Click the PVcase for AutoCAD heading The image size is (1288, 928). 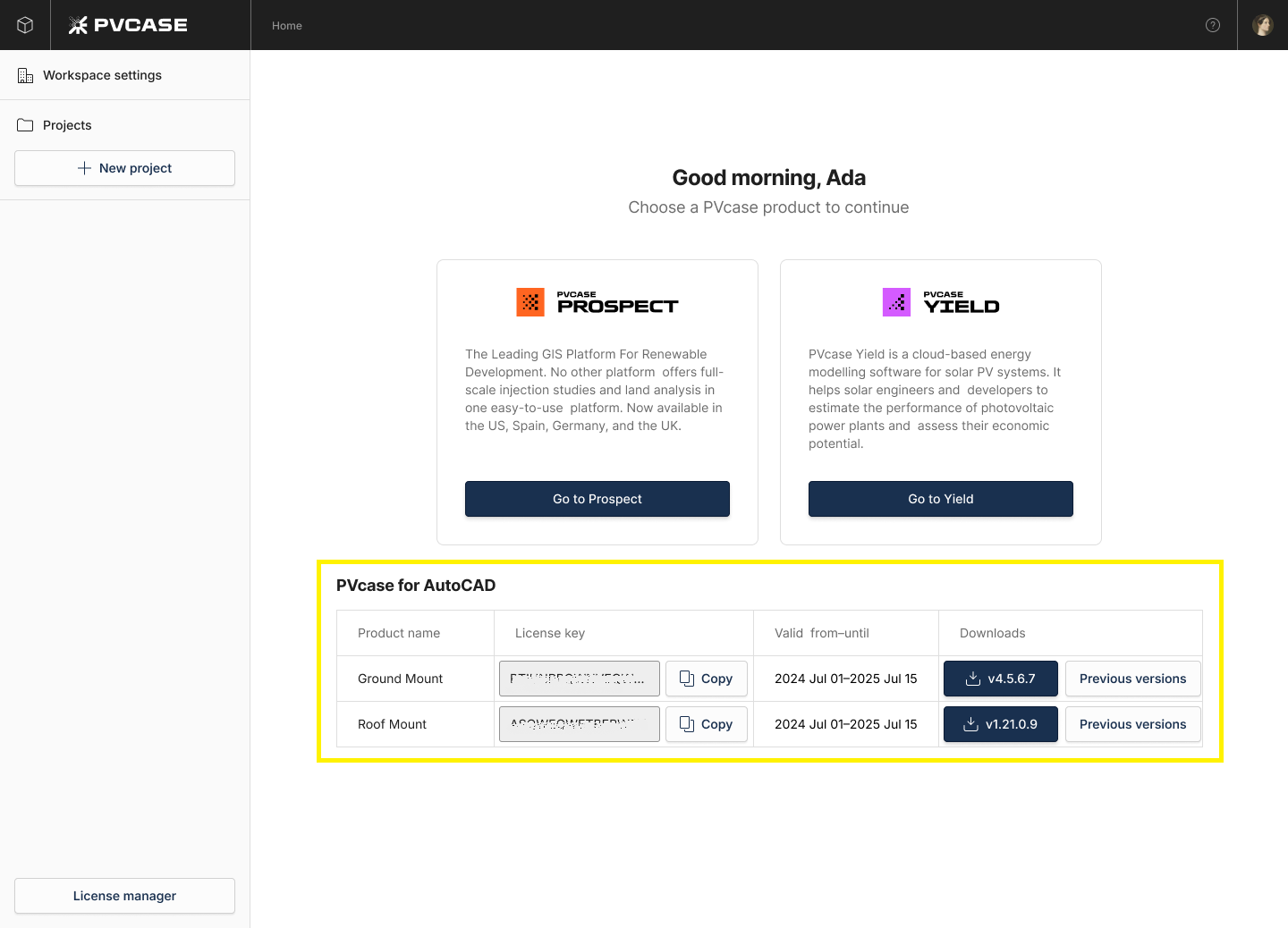[416, 586]
